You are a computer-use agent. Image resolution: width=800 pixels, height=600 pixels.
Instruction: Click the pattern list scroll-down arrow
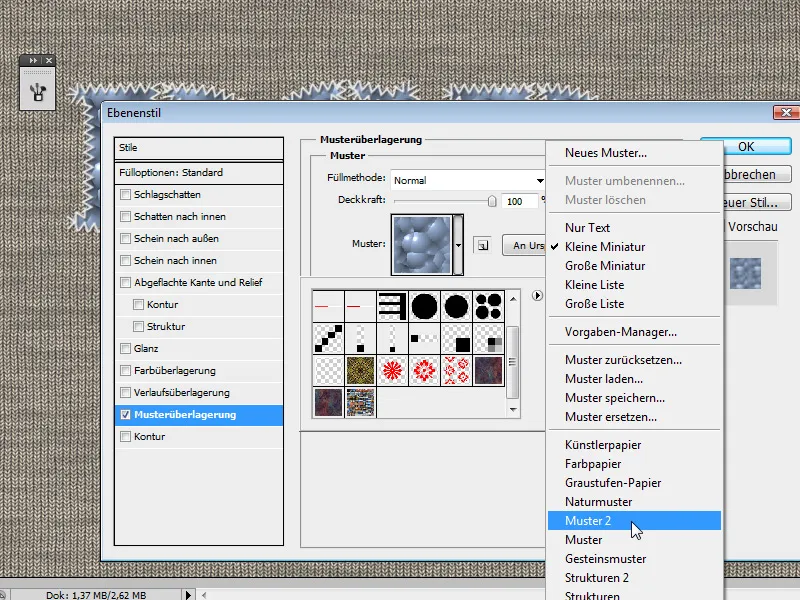click(x=513, y=410)
